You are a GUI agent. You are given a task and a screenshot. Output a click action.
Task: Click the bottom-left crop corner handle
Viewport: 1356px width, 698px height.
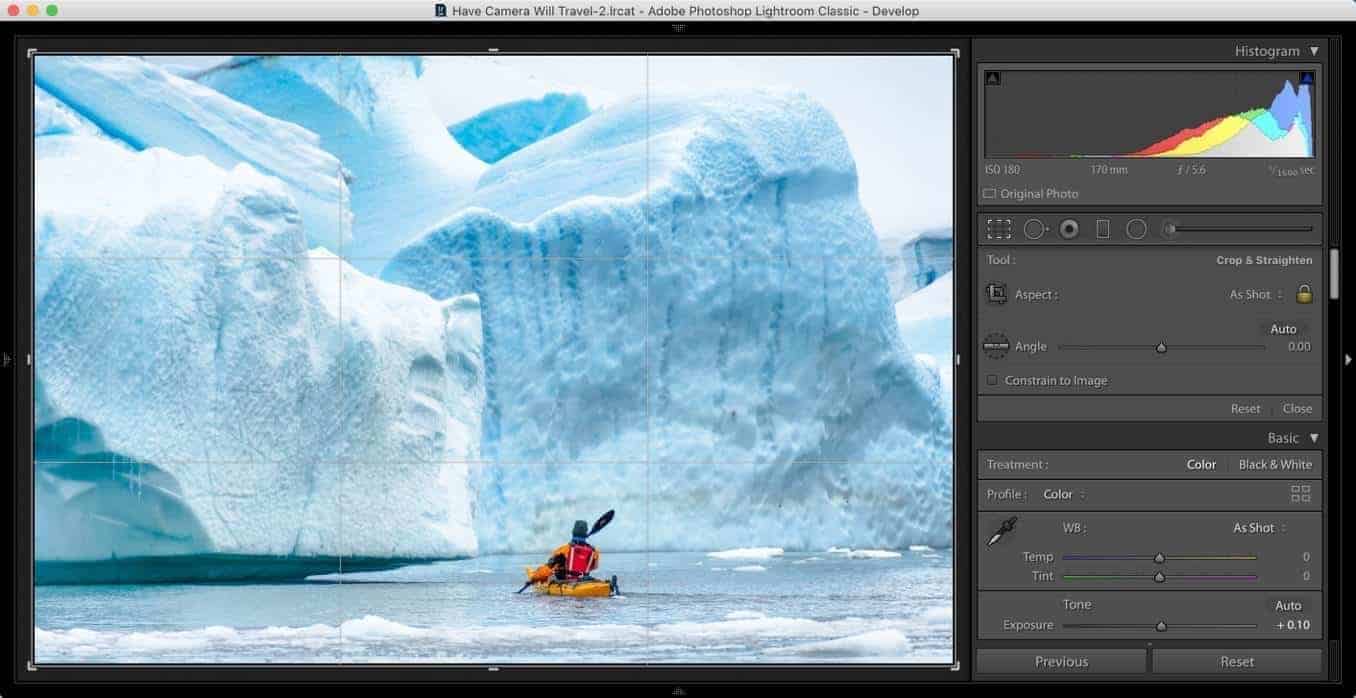click(x=32, y=664)
